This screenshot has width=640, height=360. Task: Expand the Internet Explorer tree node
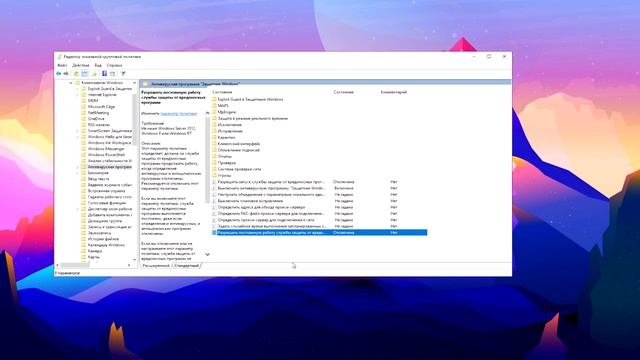78,95
